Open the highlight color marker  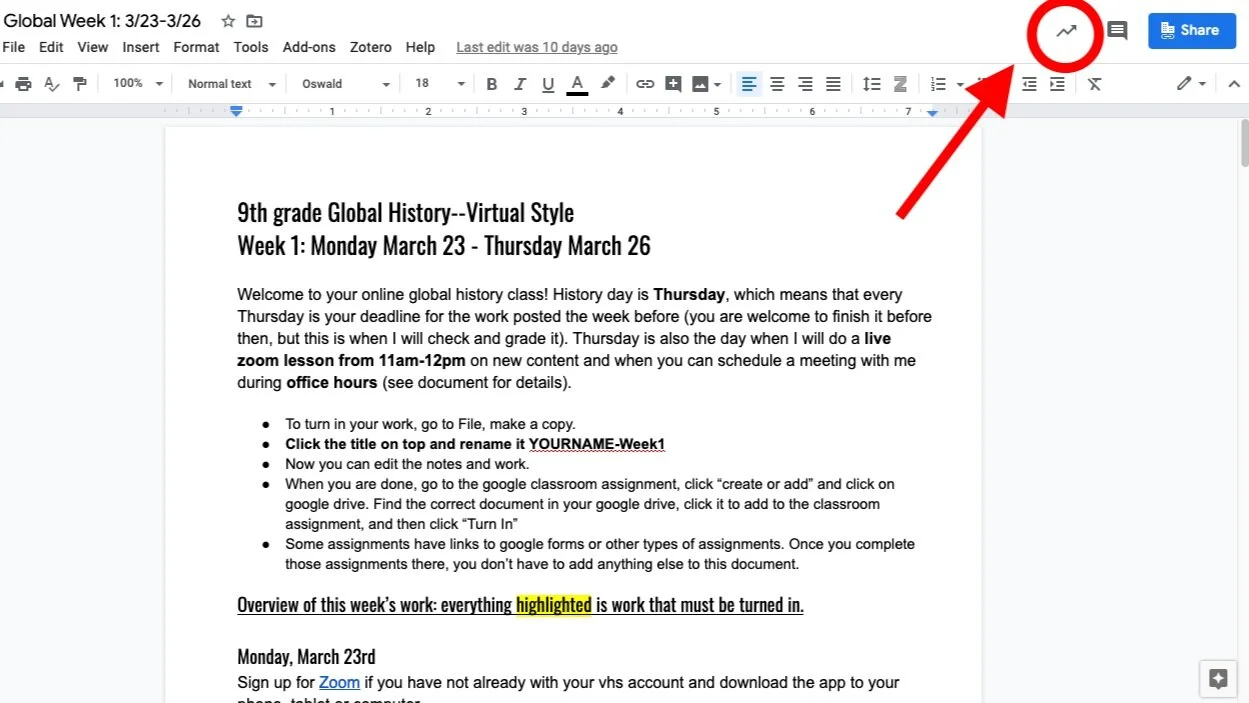click(607, 84)
